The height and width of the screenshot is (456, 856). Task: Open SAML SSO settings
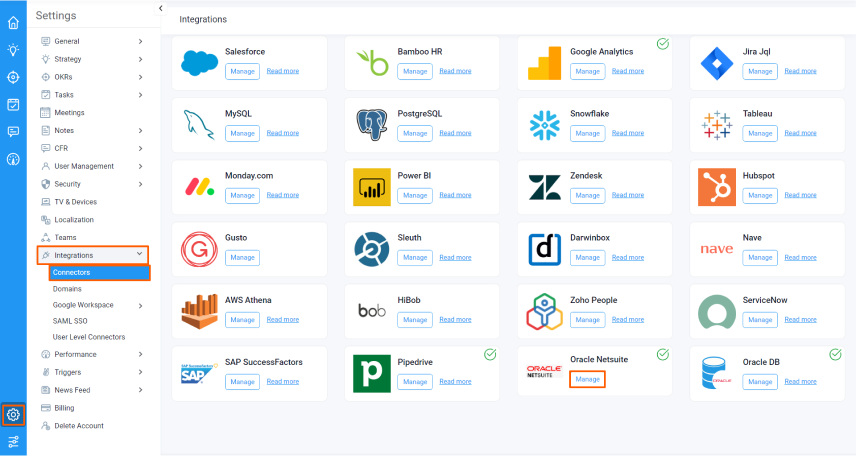tap(70, 321)
